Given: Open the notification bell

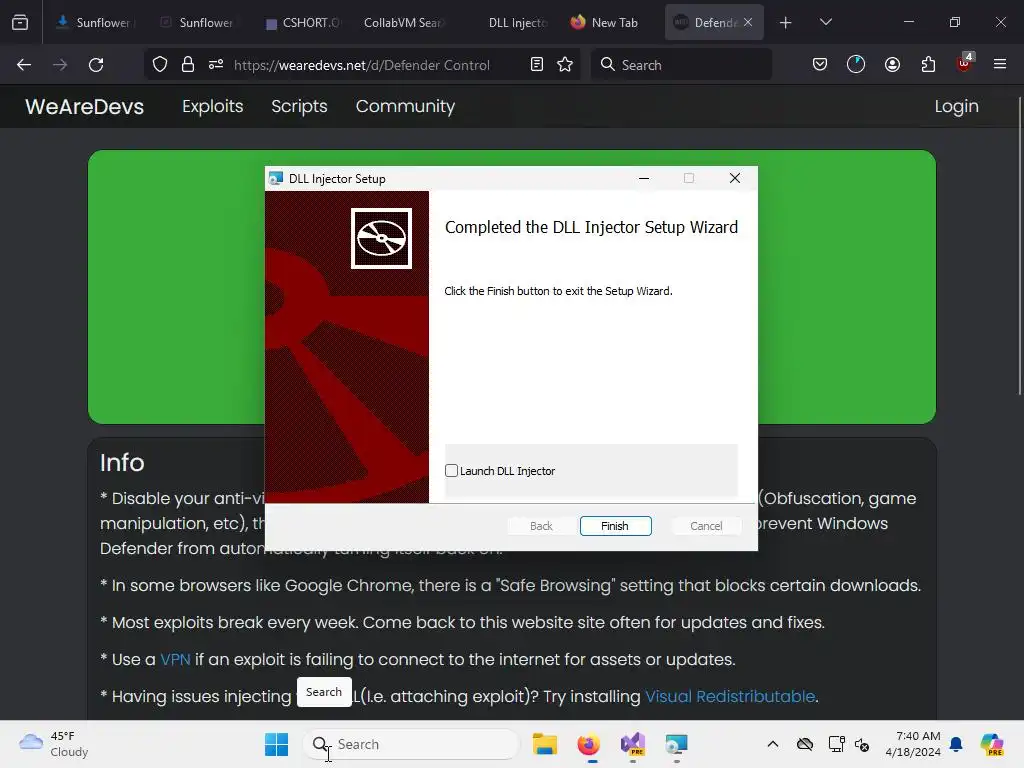Looking at the screenshot, I should click(x=956, y=744).
